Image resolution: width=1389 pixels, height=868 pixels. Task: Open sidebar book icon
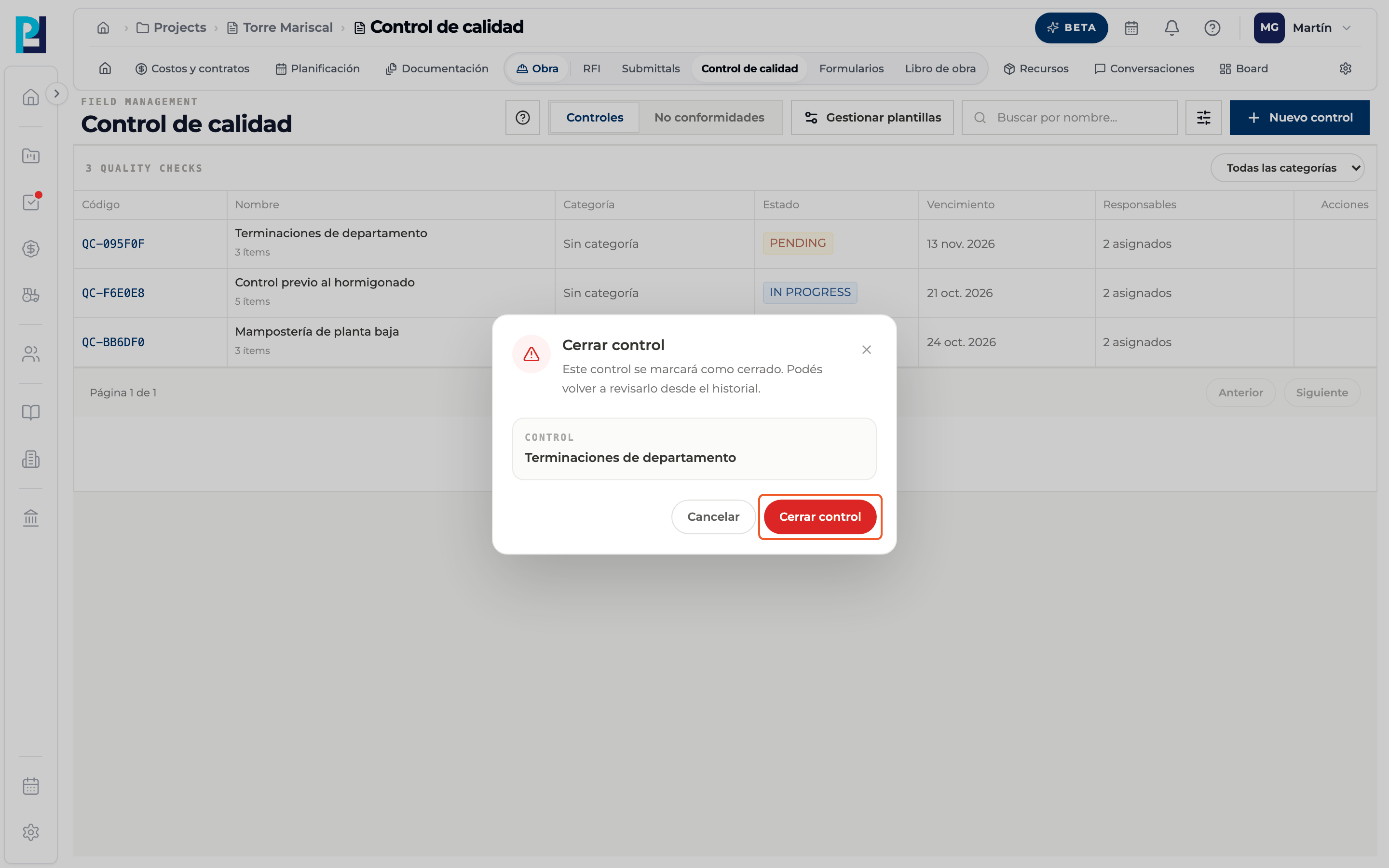coord(31,412)
